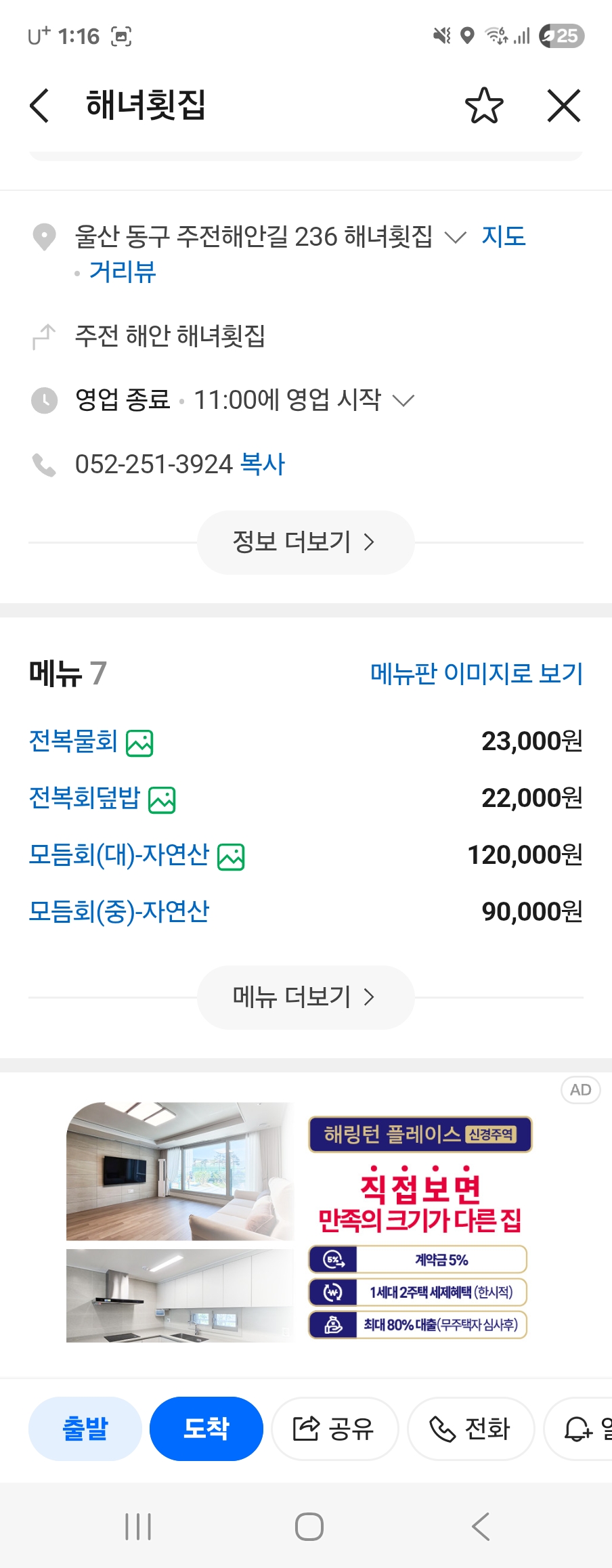This screenshot has height=1568, width=612.
Task: Tap the back arrow in the header
Action: pos(40,106)
